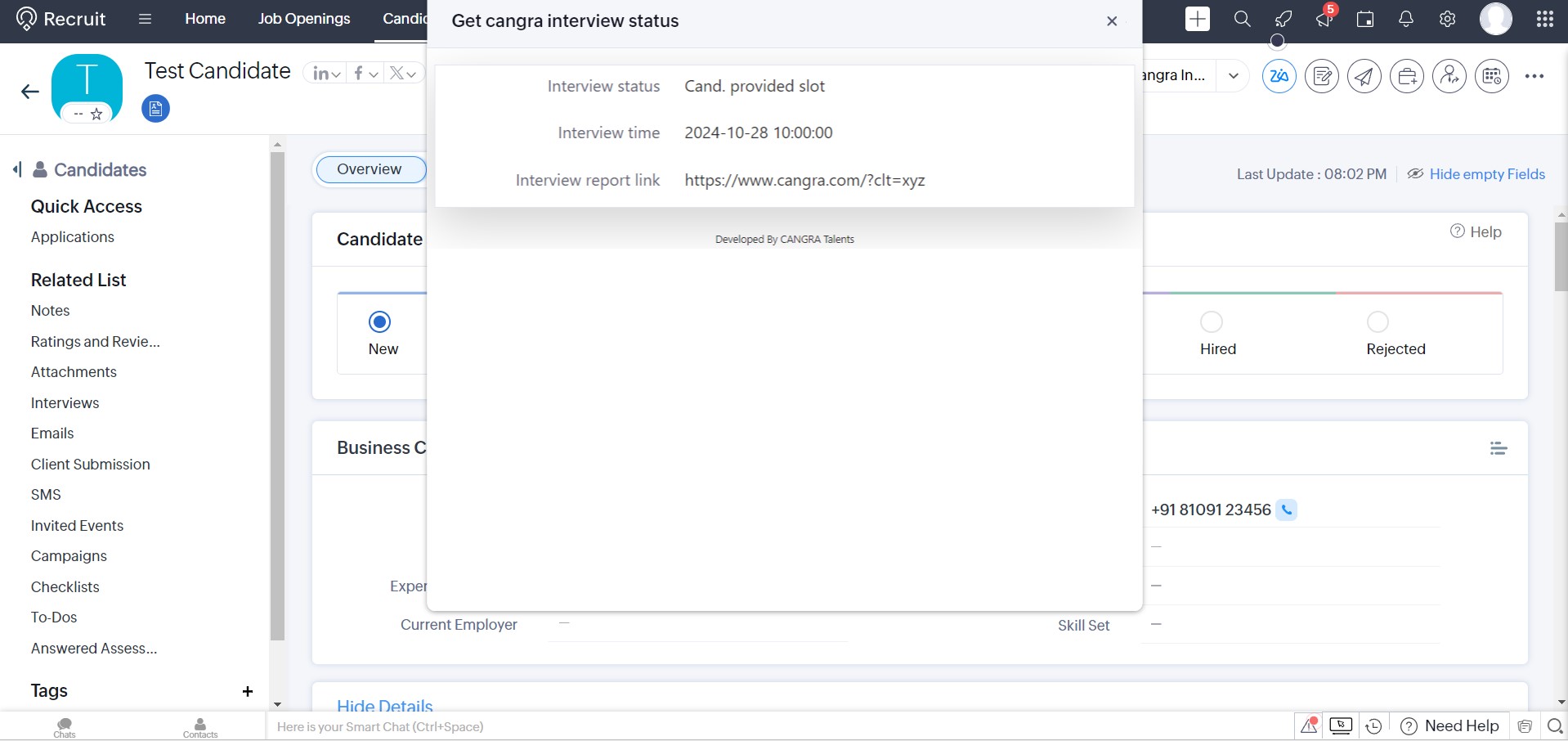Click the change owner person icon

[1449, 77]
